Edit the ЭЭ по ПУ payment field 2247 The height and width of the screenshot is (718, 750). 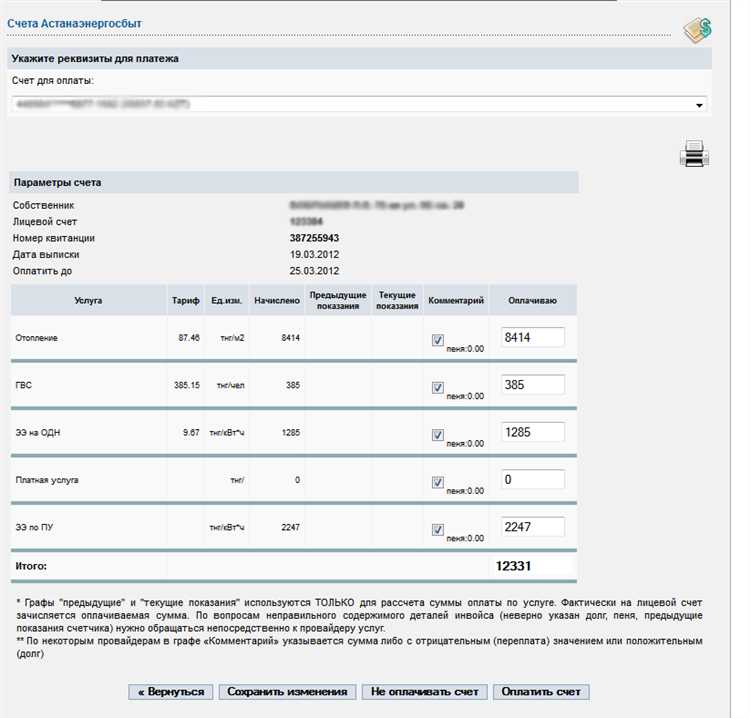tap(532, 527)
